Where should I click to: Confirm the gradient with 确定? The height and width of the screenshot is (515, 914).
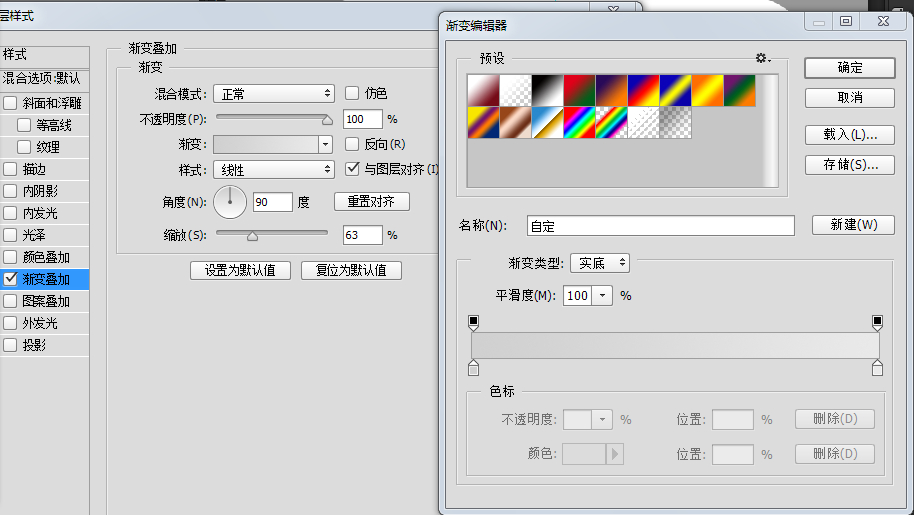click(x=850, y=68)
